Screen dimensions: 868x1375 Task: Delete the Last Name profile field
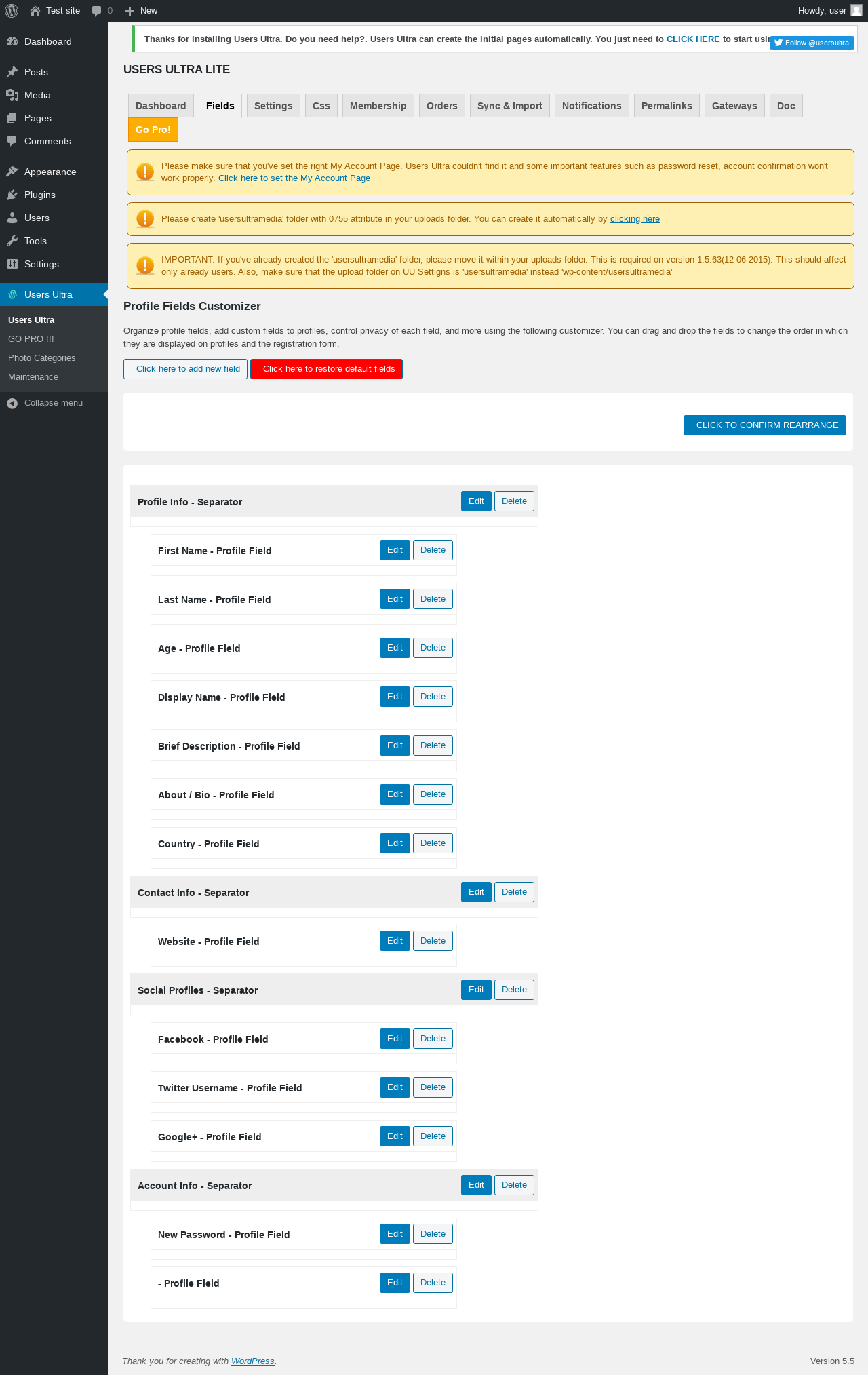coord(433,599)
